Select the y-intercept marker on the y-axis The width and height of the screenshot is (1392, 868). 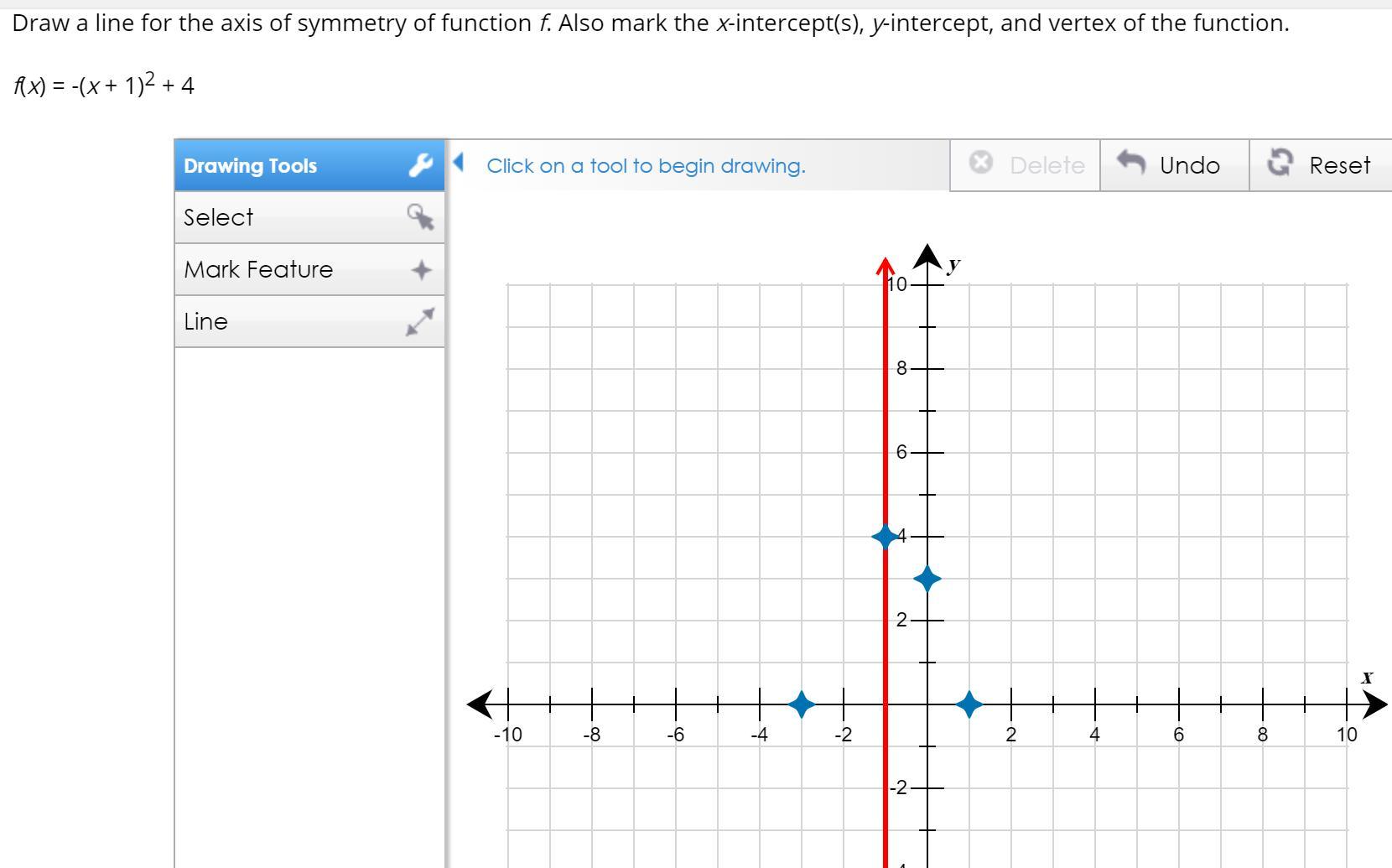click(927, 578)
